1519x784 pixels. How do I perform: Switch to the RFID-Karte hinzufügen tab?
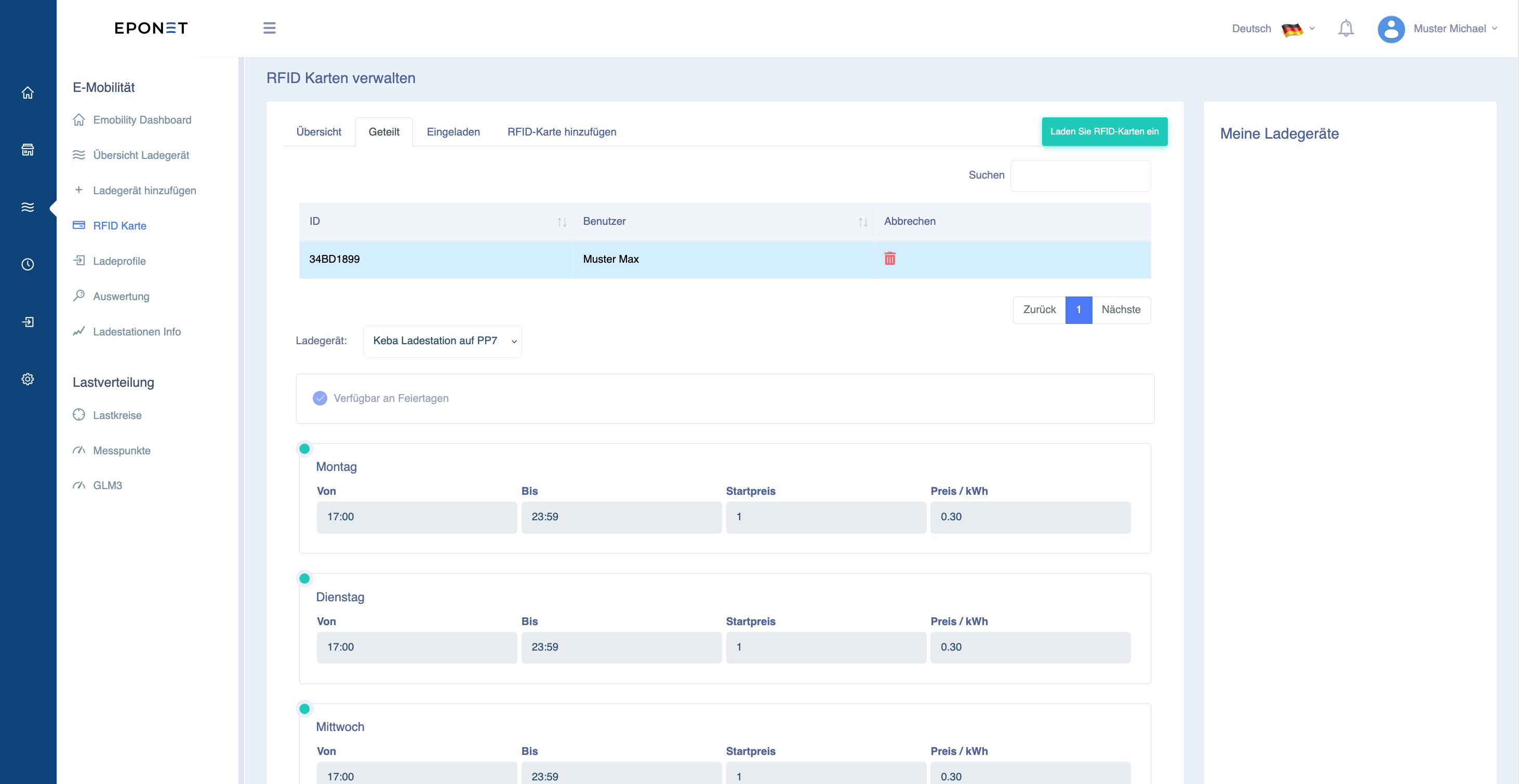pos(562,132)
